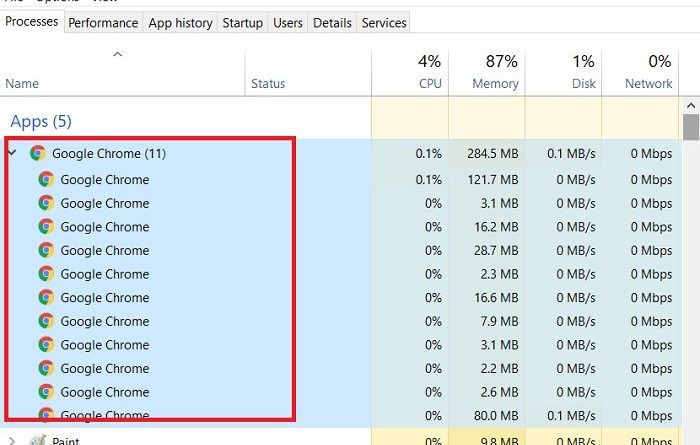Screen dimensions: 700x445
Task: Switch to the Startup tab
Action: (x=242, y=23)
